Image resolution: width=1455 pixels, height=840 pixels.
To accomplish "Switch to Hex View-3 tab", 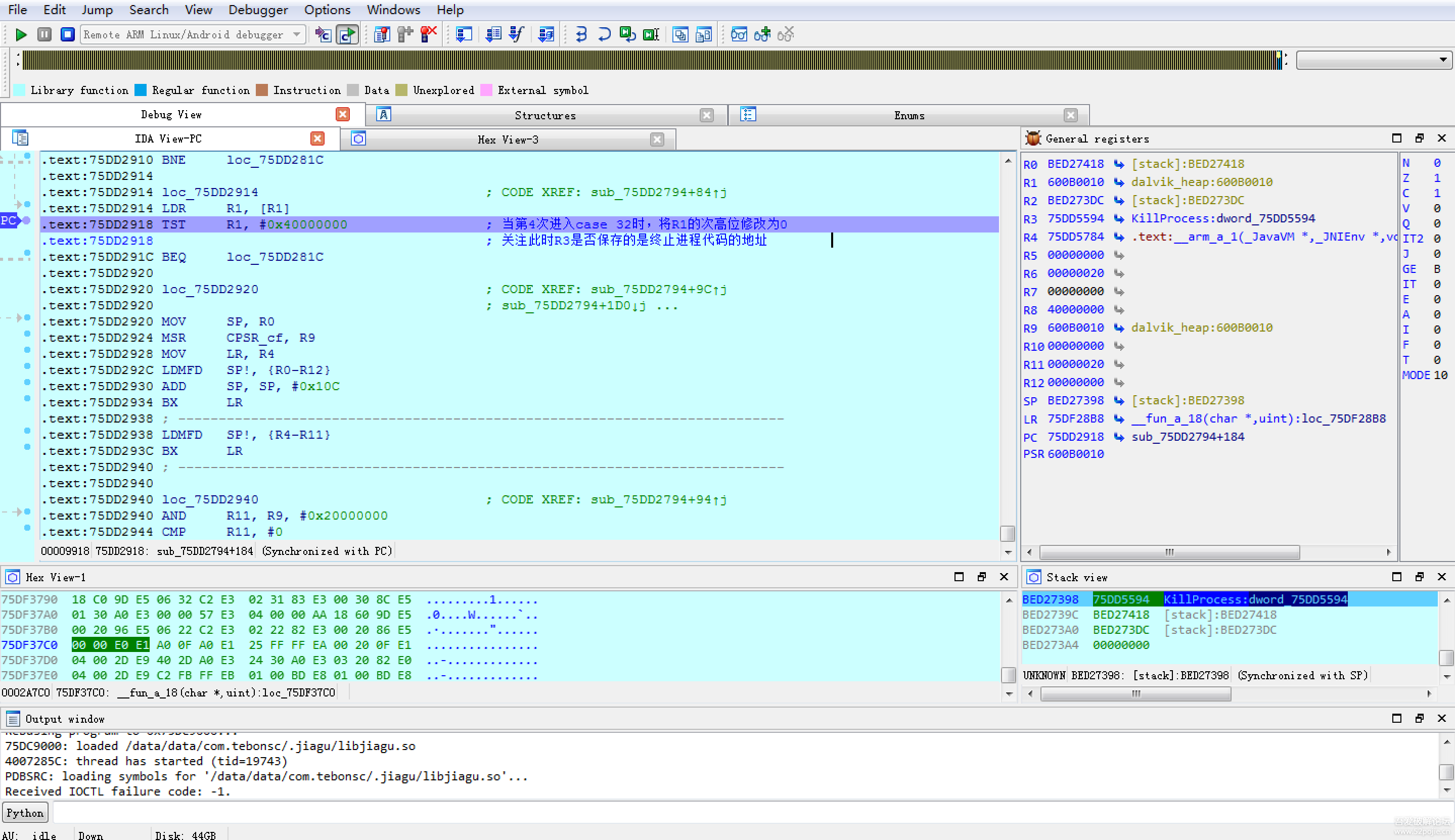I will (x=507, y=139).
